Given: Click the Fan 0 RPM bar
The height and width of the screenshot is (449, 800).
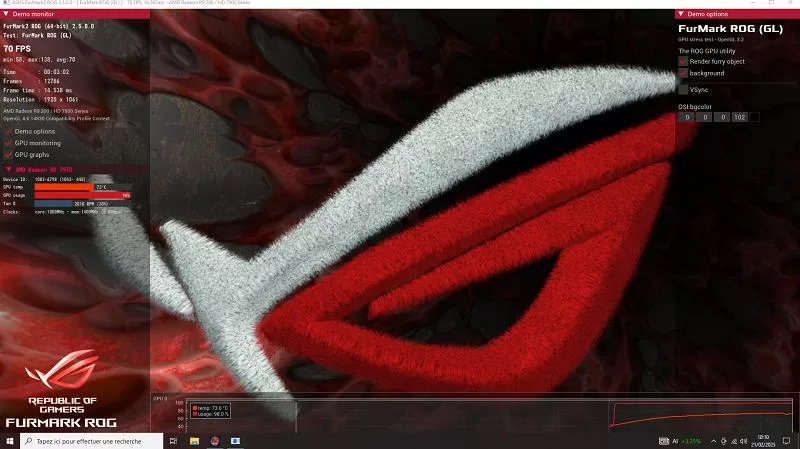Looking at the screenshot, I should (x=82, y=204).
